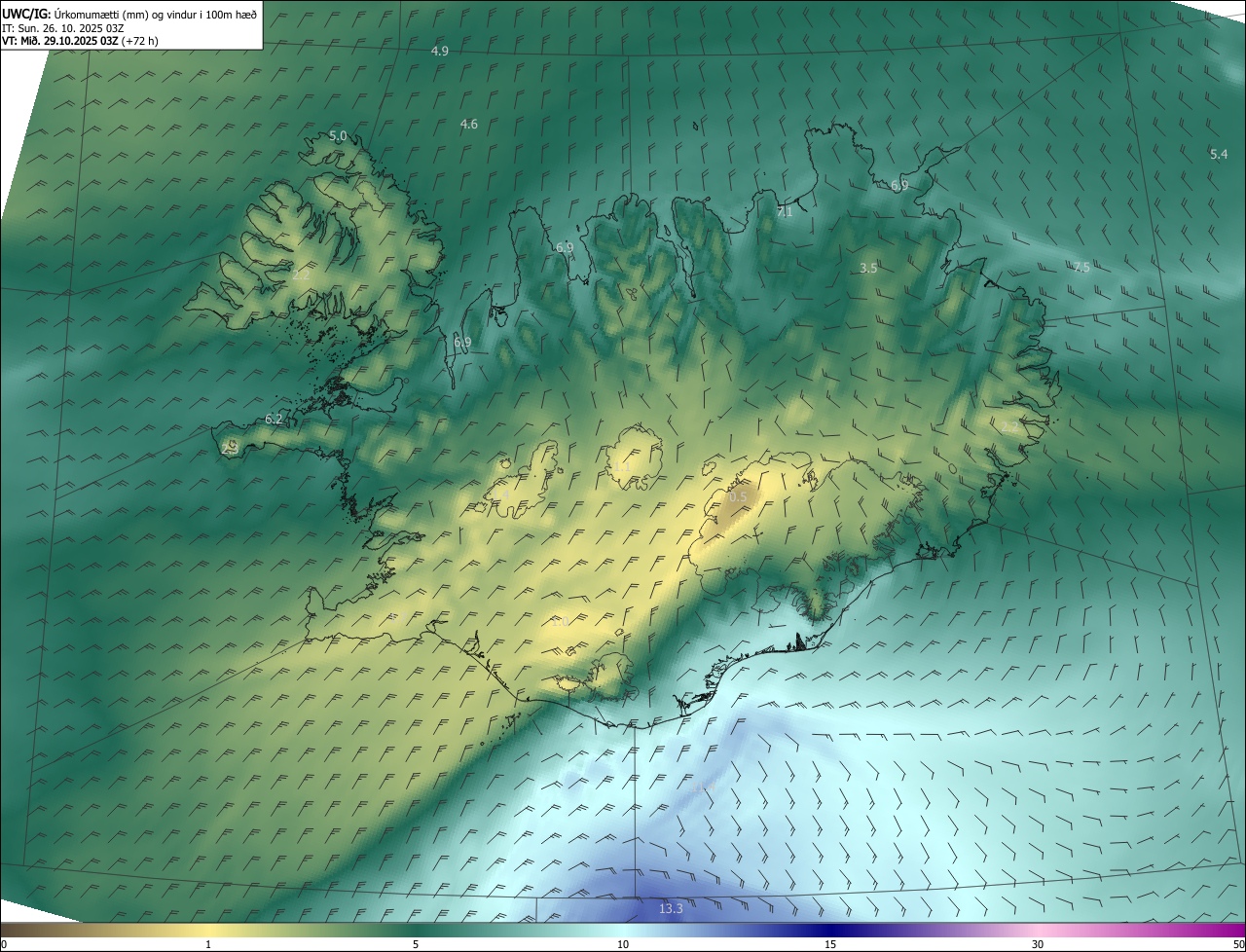The width and height of the screenshot is (1246, 952).
Task: Click the 1.4 value label
Action: [x=500, y=495]
